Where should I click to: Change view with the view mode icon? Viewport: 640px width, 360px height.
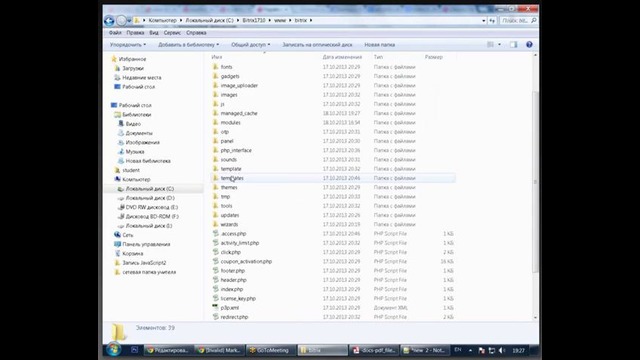click(491, 44)
